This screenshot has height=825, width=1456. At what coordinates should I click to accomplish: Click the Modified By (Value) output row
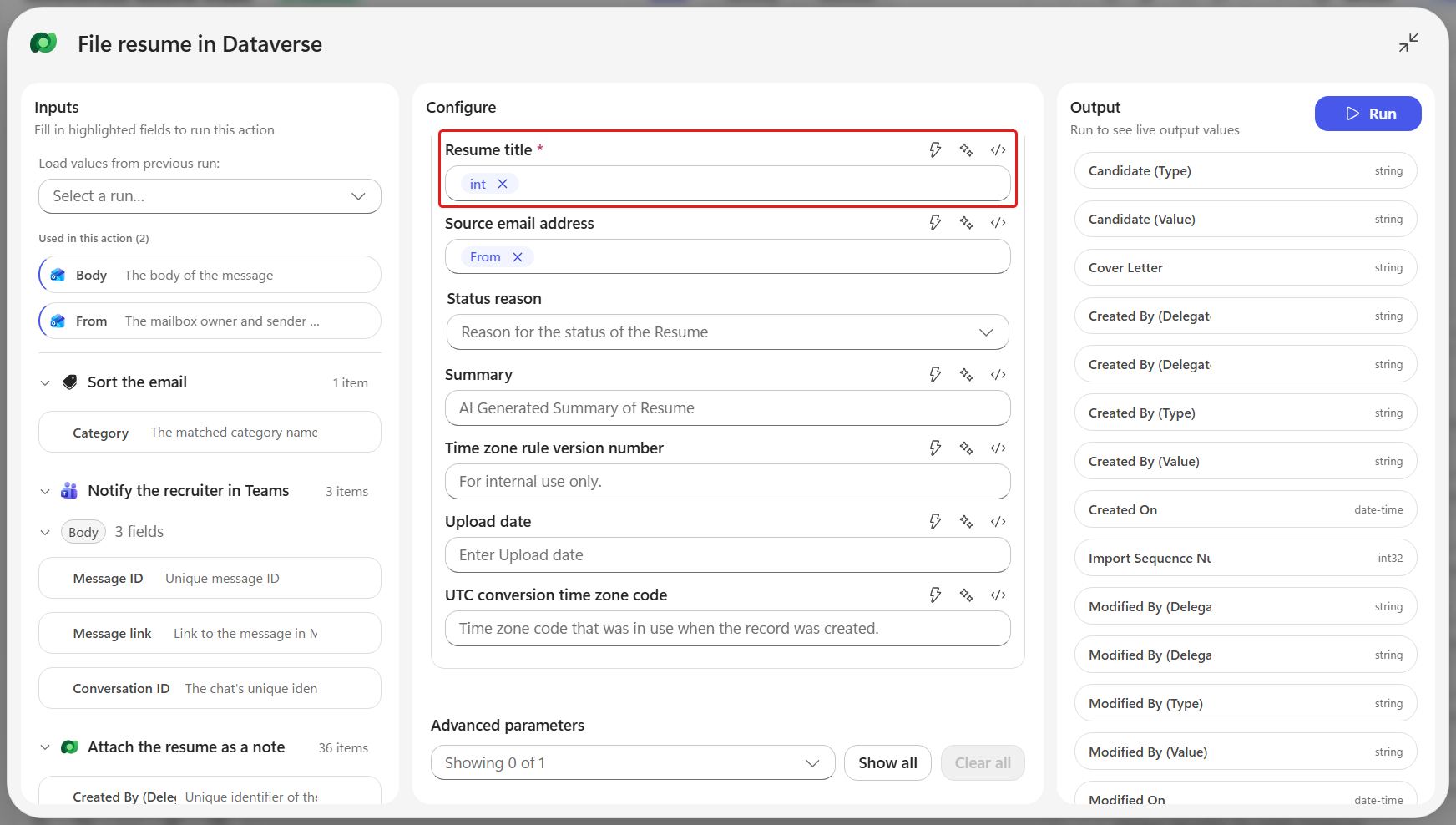tap(1246, 752)
